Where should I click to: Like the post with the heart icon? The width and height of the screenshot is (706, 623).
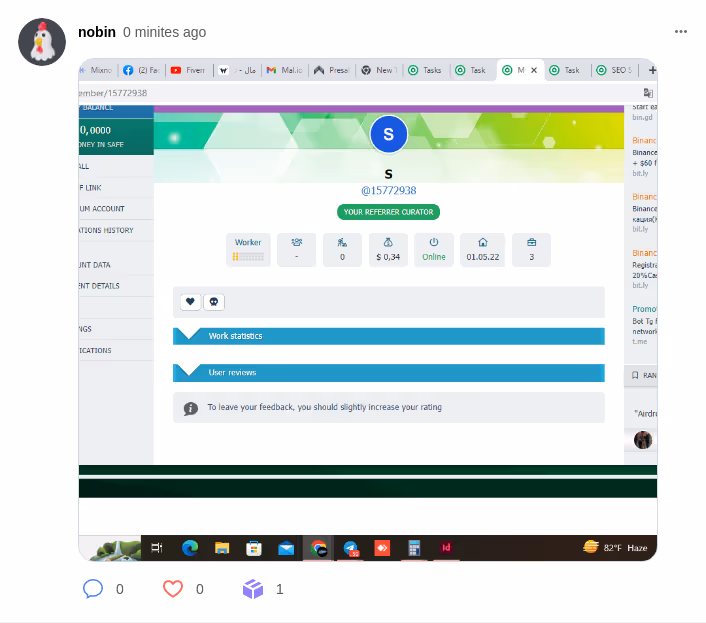tap(173, 589)
